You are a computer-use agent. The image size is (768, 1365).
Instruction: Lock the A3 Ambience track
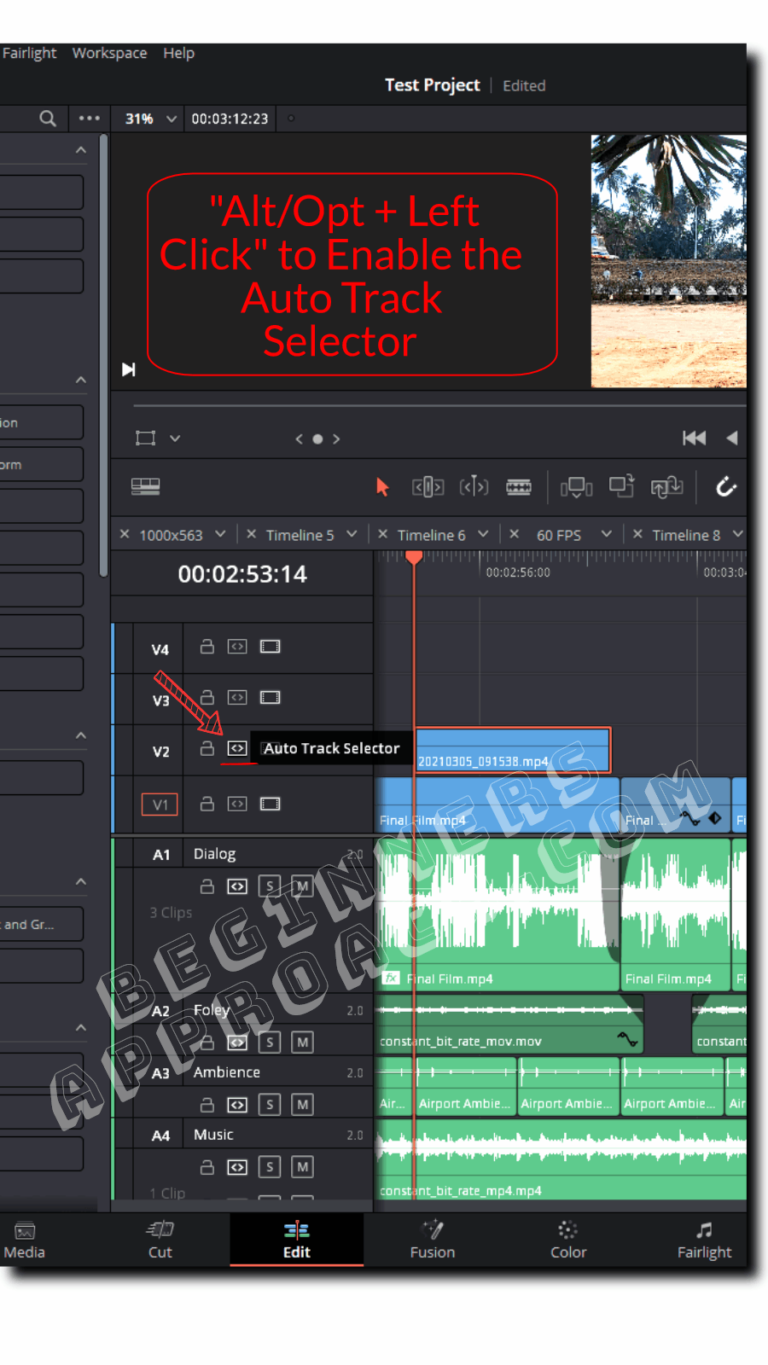click(207, 1105)
